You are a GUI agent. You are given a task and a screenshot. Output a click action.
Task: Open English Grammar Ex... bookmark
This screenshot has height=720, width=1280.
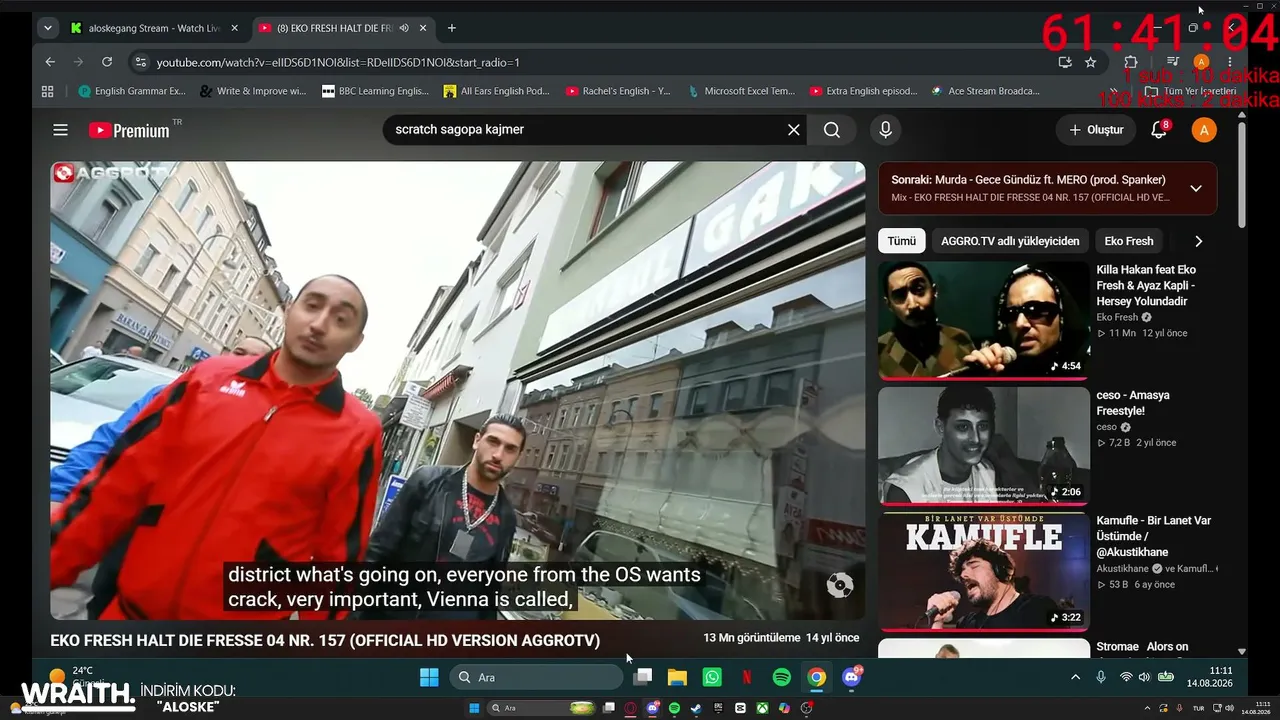[132, 91]
